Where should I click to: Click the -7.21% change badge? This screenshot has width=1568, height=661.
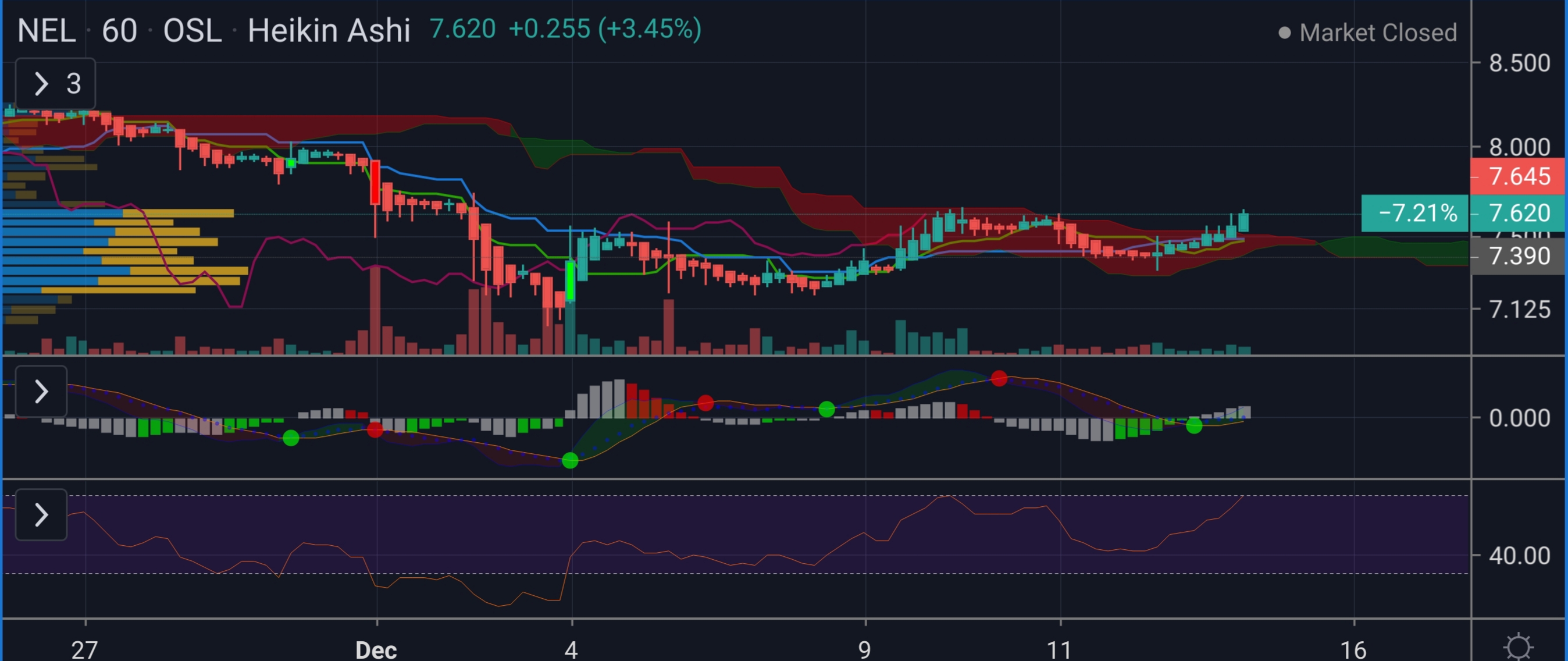(1414, 213)
